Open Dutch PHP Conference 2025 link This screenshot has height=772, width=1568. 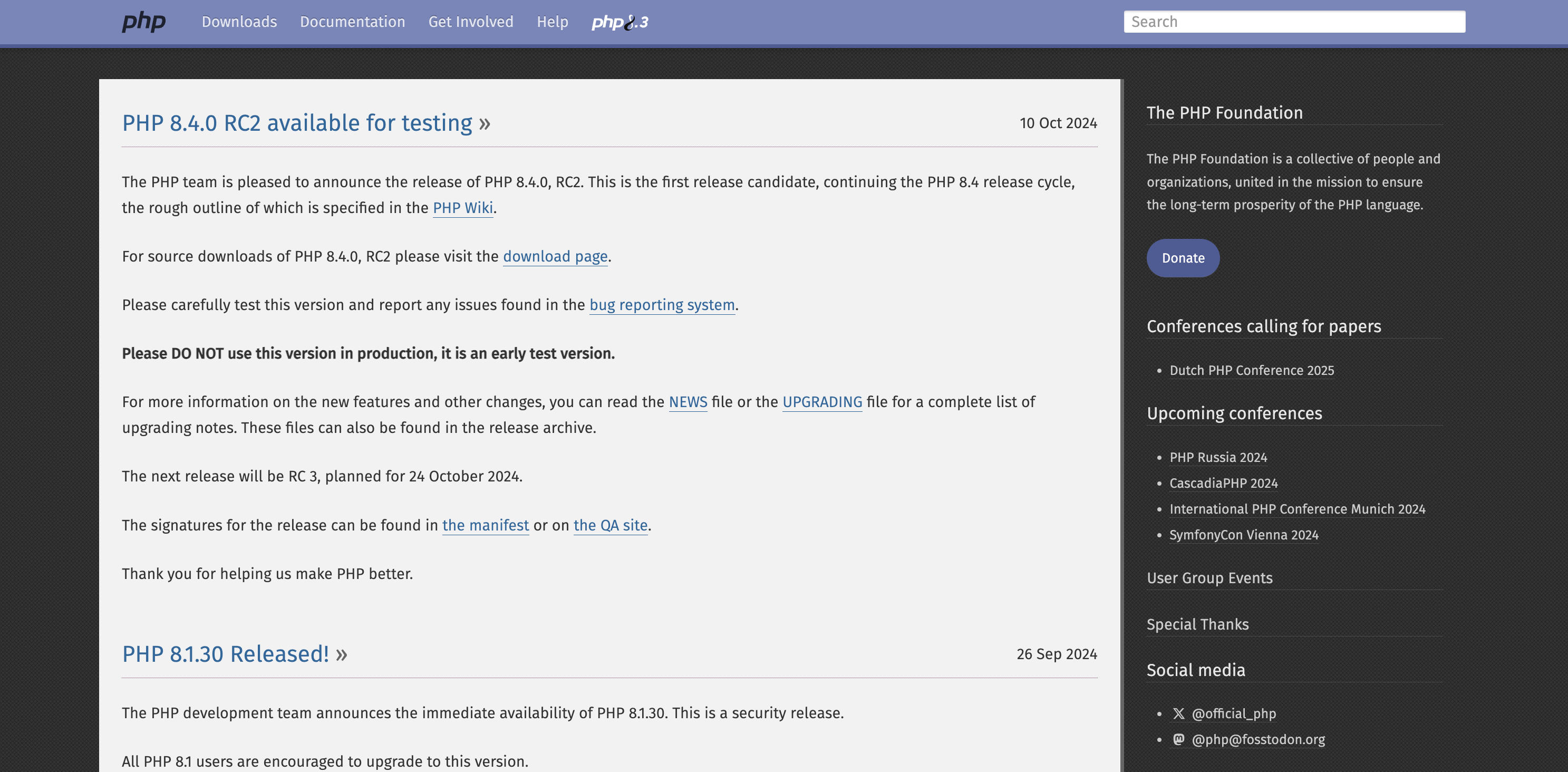click(x=1252, y=371)
